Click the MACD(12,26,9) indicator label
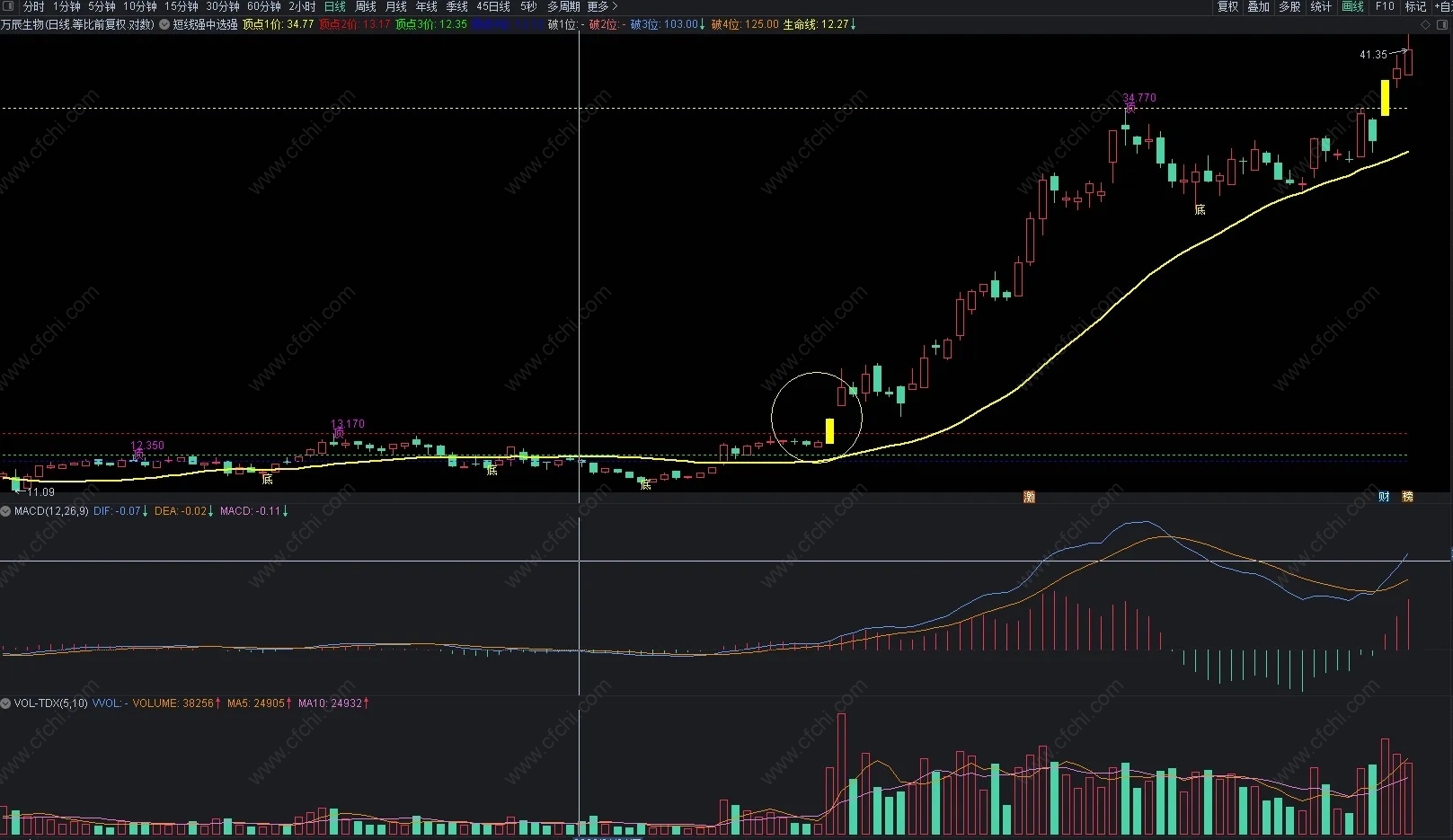 coord(51,511)
